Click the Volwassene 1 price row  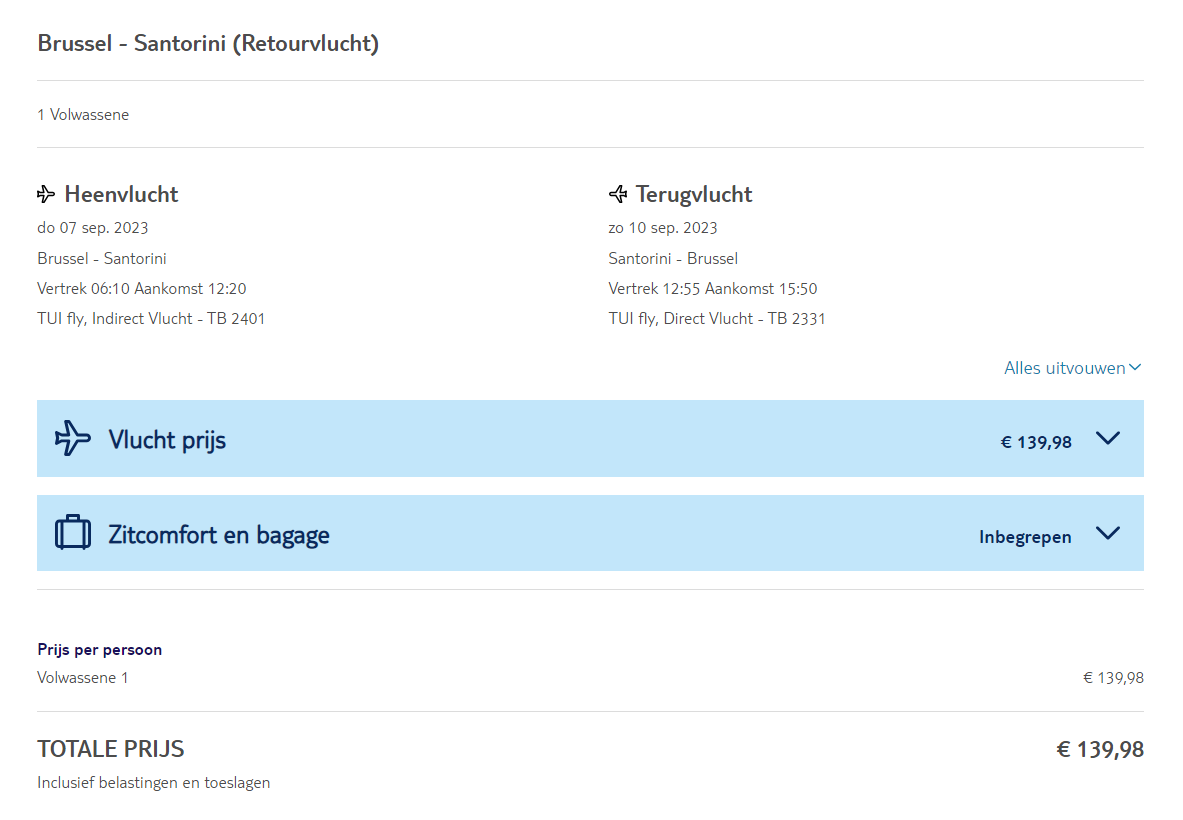click(83, 678)
